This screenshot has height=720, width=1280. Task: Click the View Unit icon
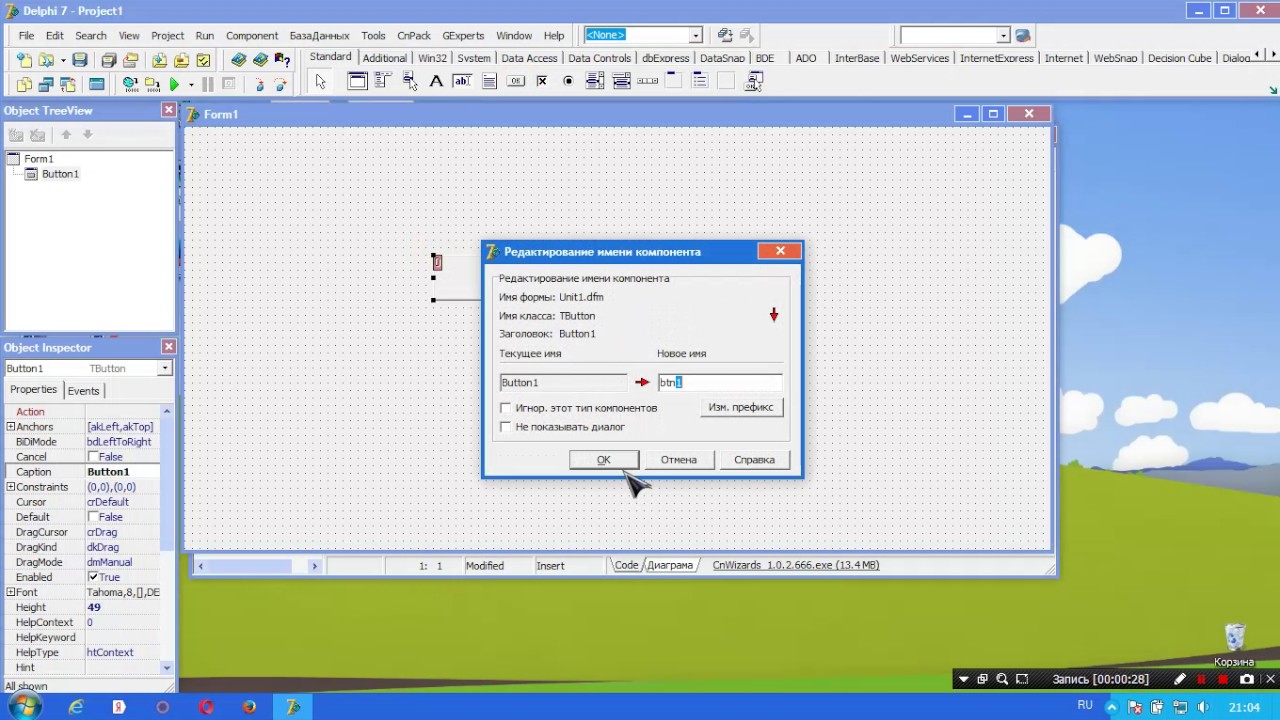[24, 84]
